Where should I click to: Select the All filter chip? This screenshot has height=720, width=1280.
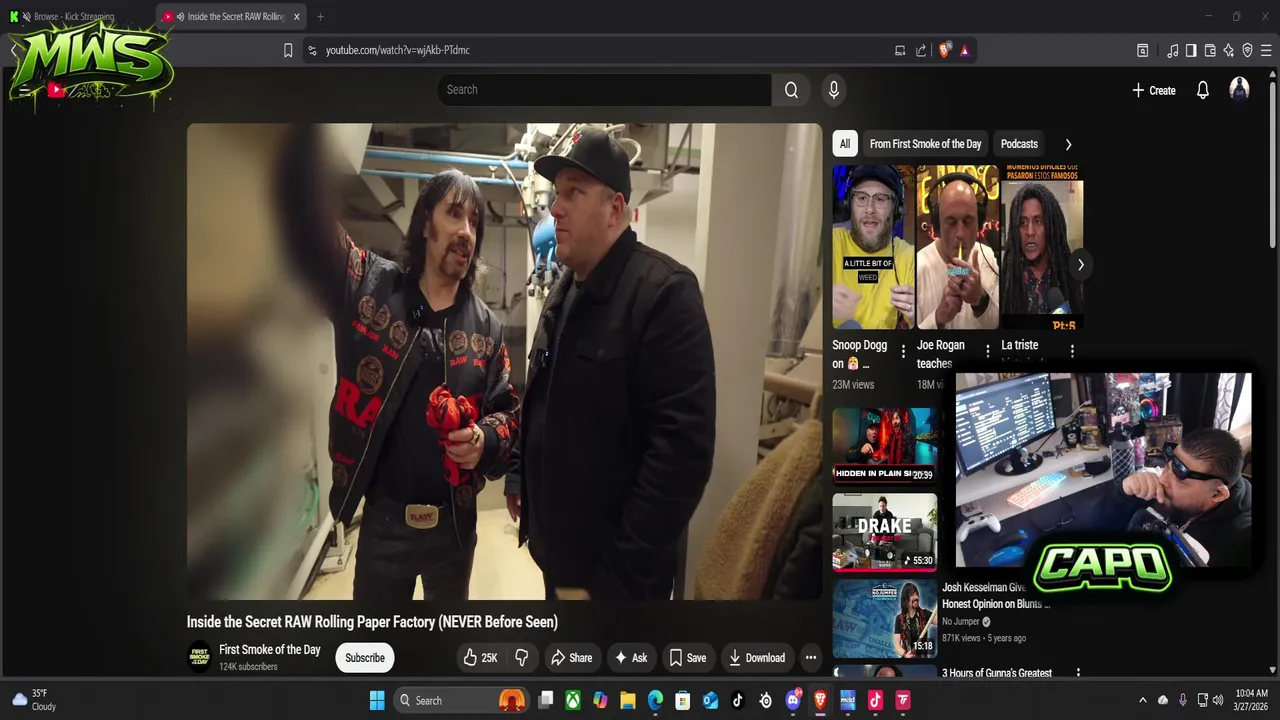click(x=845, y=144)
